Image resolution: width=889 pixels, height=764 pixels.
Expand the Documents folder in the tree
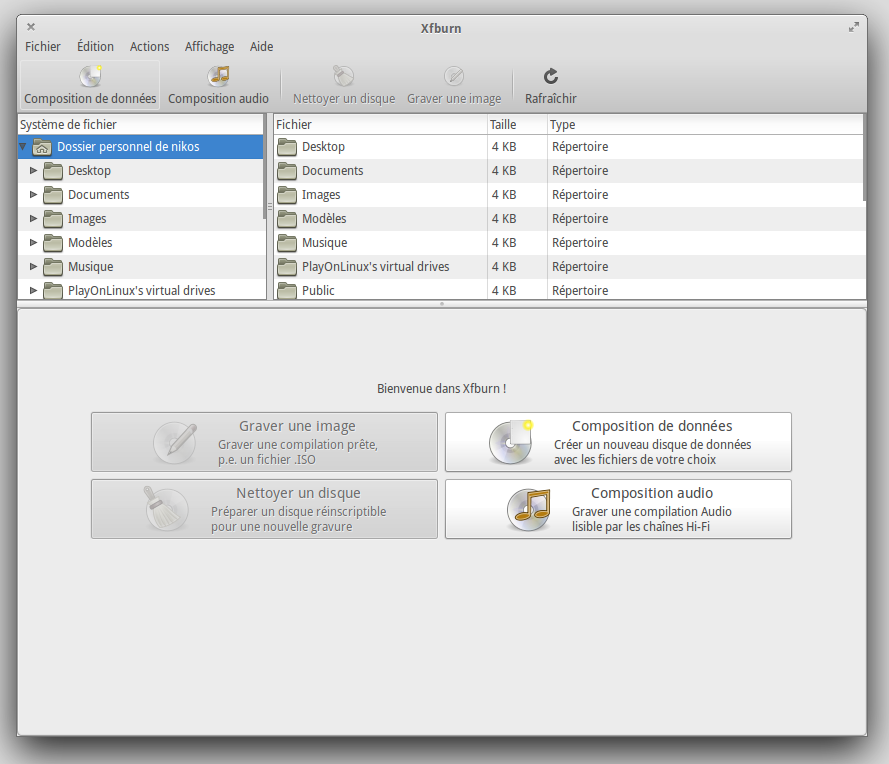point(33,194)
